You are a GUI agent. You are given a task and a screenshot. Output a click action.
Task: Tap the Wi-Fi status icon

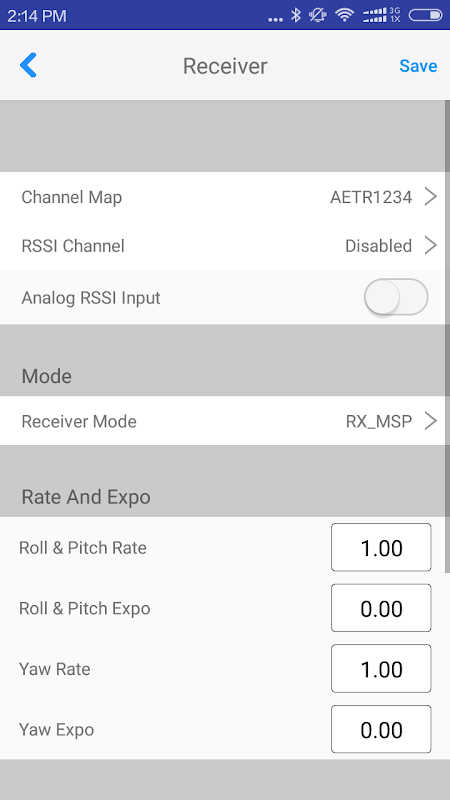tap(345, 15)
